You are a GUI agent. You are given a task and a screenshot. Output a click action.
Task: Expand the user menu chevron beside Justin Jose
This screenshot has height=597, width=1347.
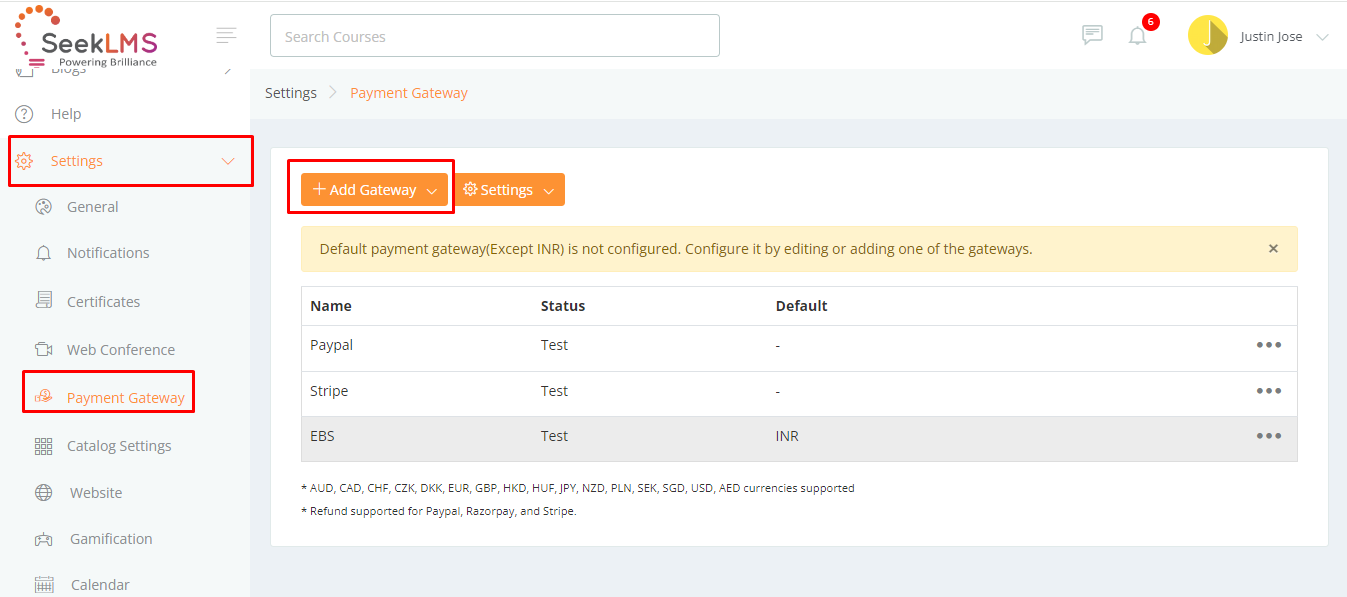pos(1322,37)
